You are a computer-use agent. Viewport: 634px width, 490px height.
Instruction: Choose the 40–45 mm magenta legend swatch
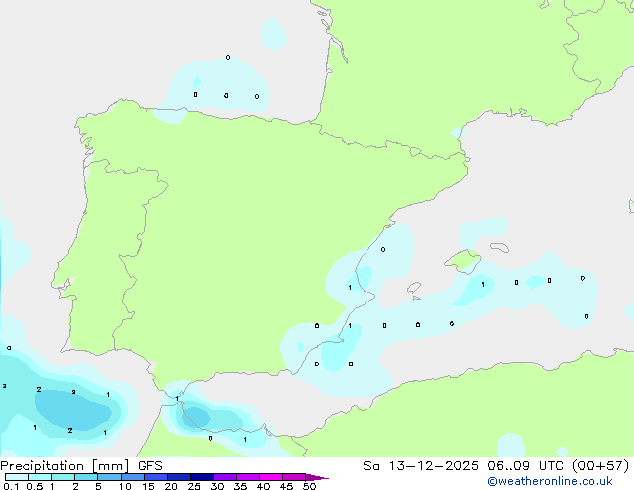(x=271, y=477)
